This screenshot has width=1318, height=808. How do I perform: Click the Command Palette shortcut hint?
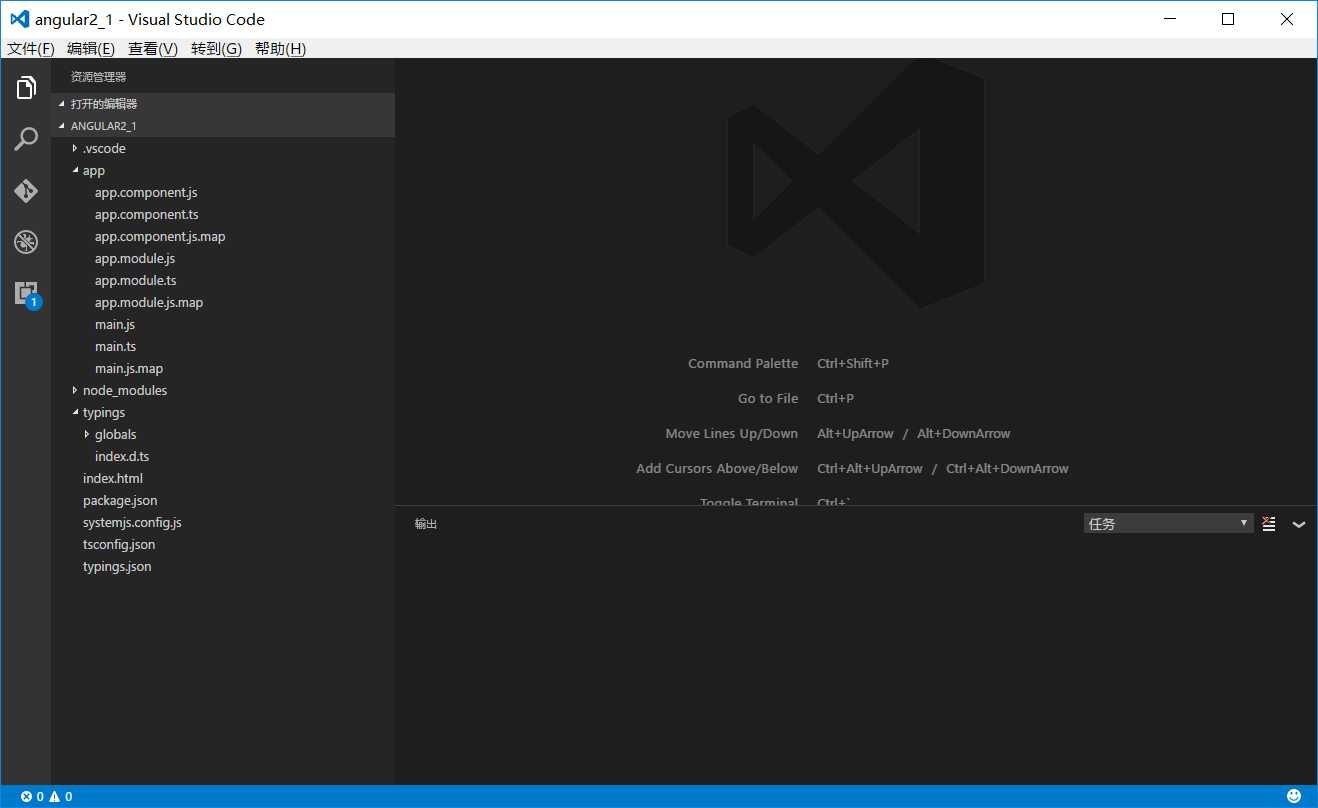pyautogui.click(x=743, y=363)
